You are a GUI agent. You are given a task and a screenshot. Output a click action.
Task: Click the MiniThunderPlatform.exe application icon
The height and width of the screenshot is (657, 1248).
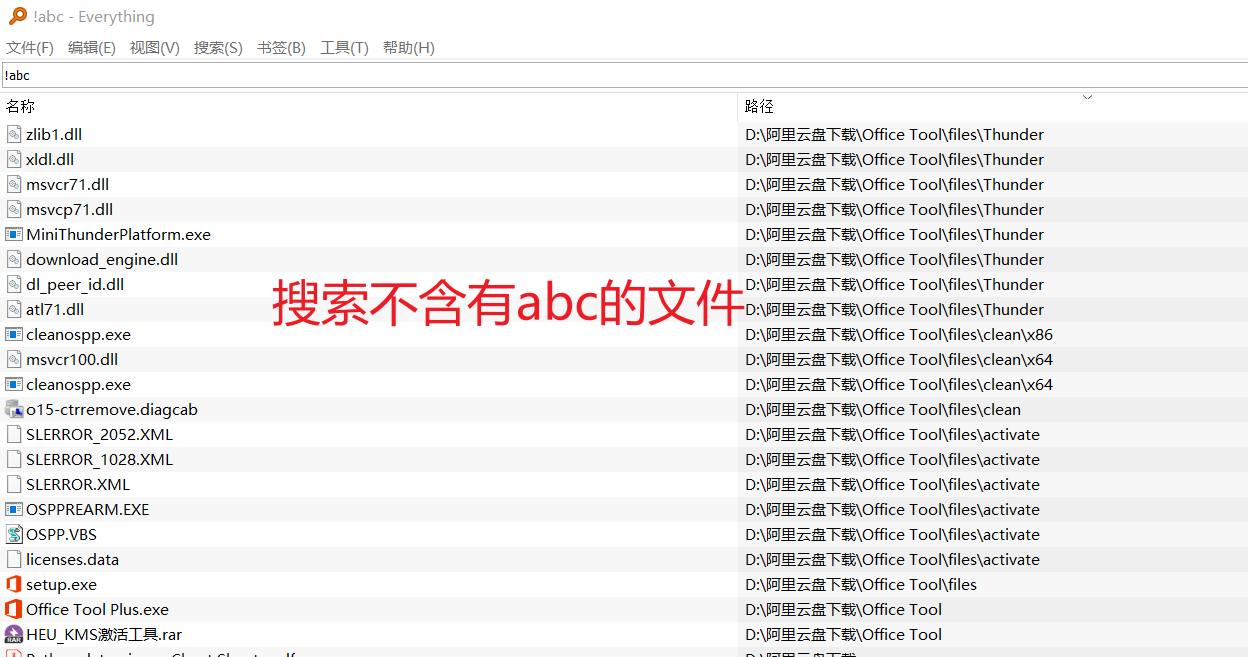(x=14, y=234)
